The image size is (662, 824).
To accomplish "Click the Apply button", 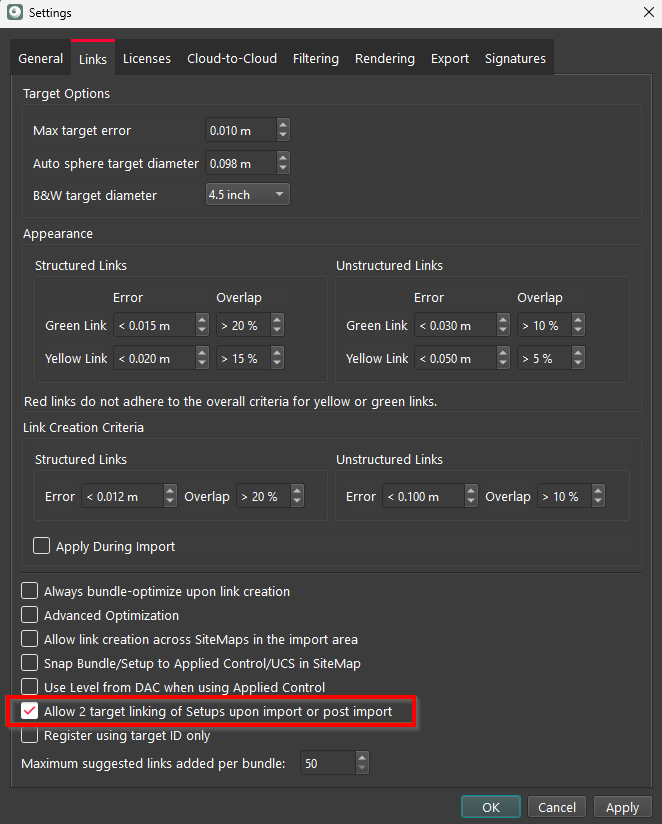I will 622,807.
